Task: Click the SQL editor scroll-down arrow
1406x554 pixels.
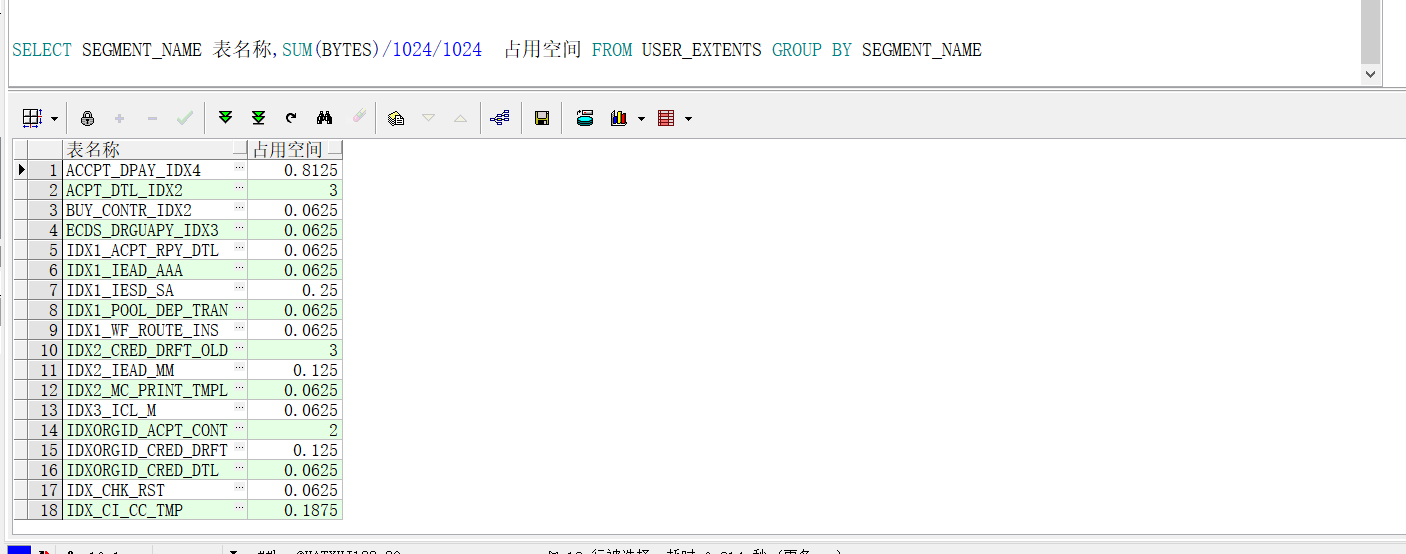Action: point(1371,74)
